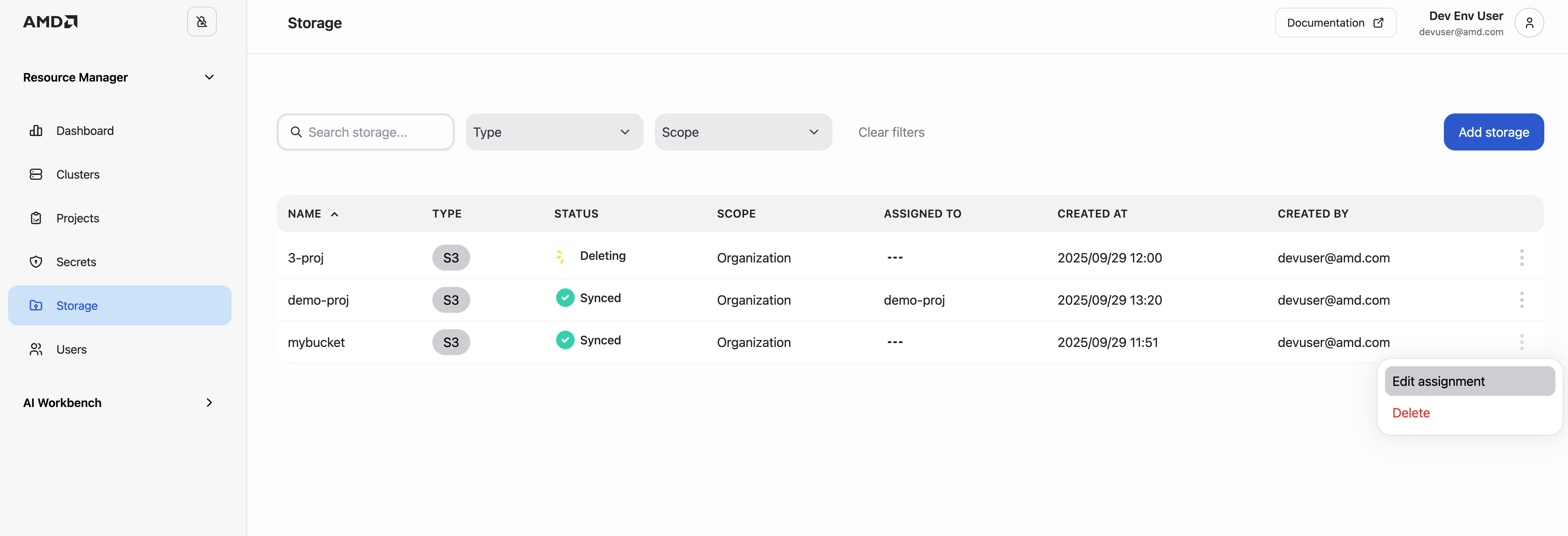
Task: Open the Type filter dropdown
Action: [x=553, y=132]
